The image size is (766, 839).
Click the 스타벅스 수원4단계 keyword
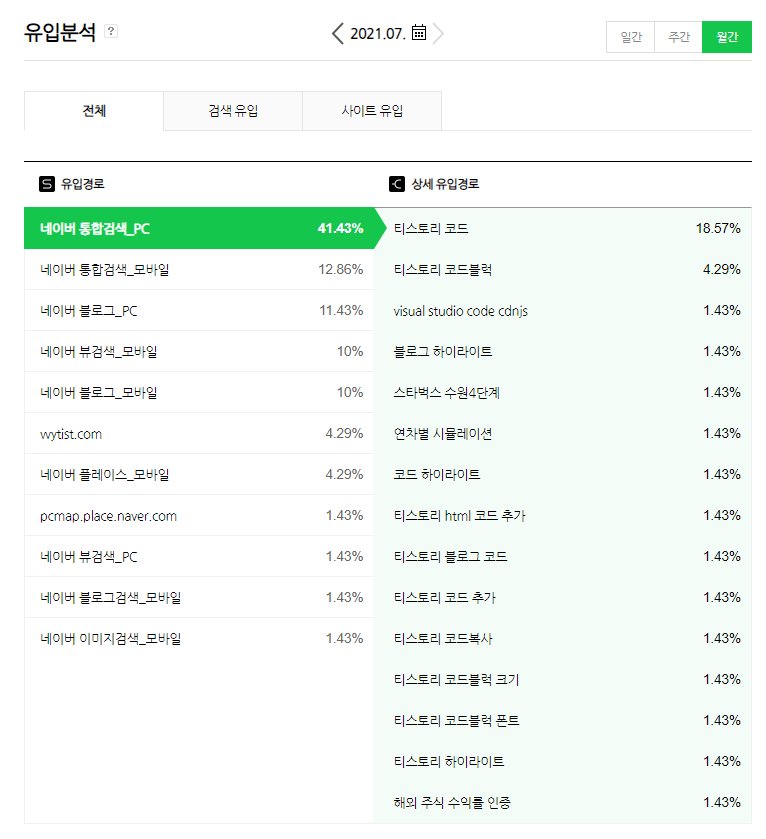(x=447, y=393)
